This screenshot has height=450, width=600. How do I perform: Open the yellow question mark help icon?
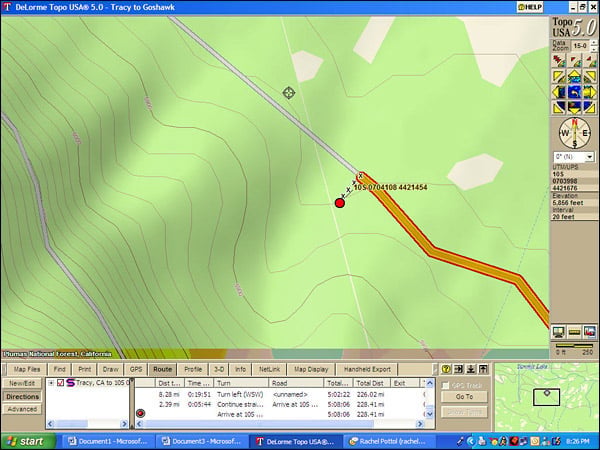coord(446,369)
